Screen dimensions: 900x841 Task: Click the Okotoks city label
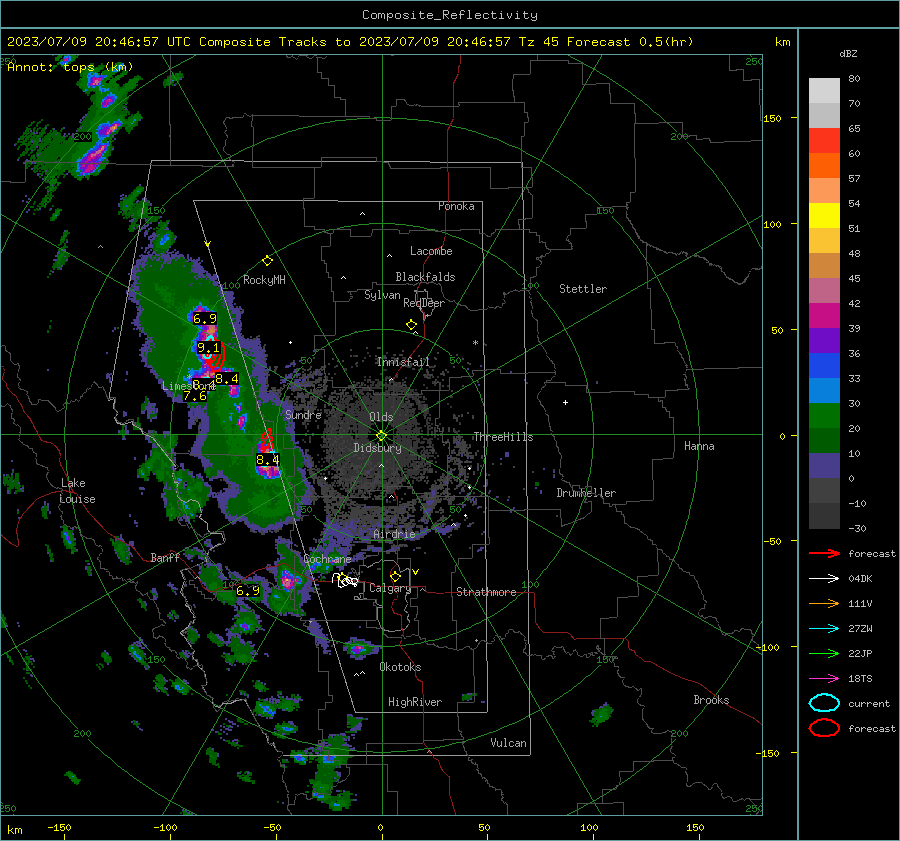400,667
